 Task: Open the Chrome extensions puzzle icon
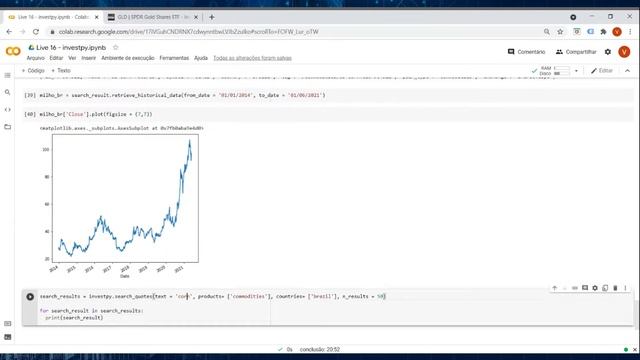pos(604,32)
